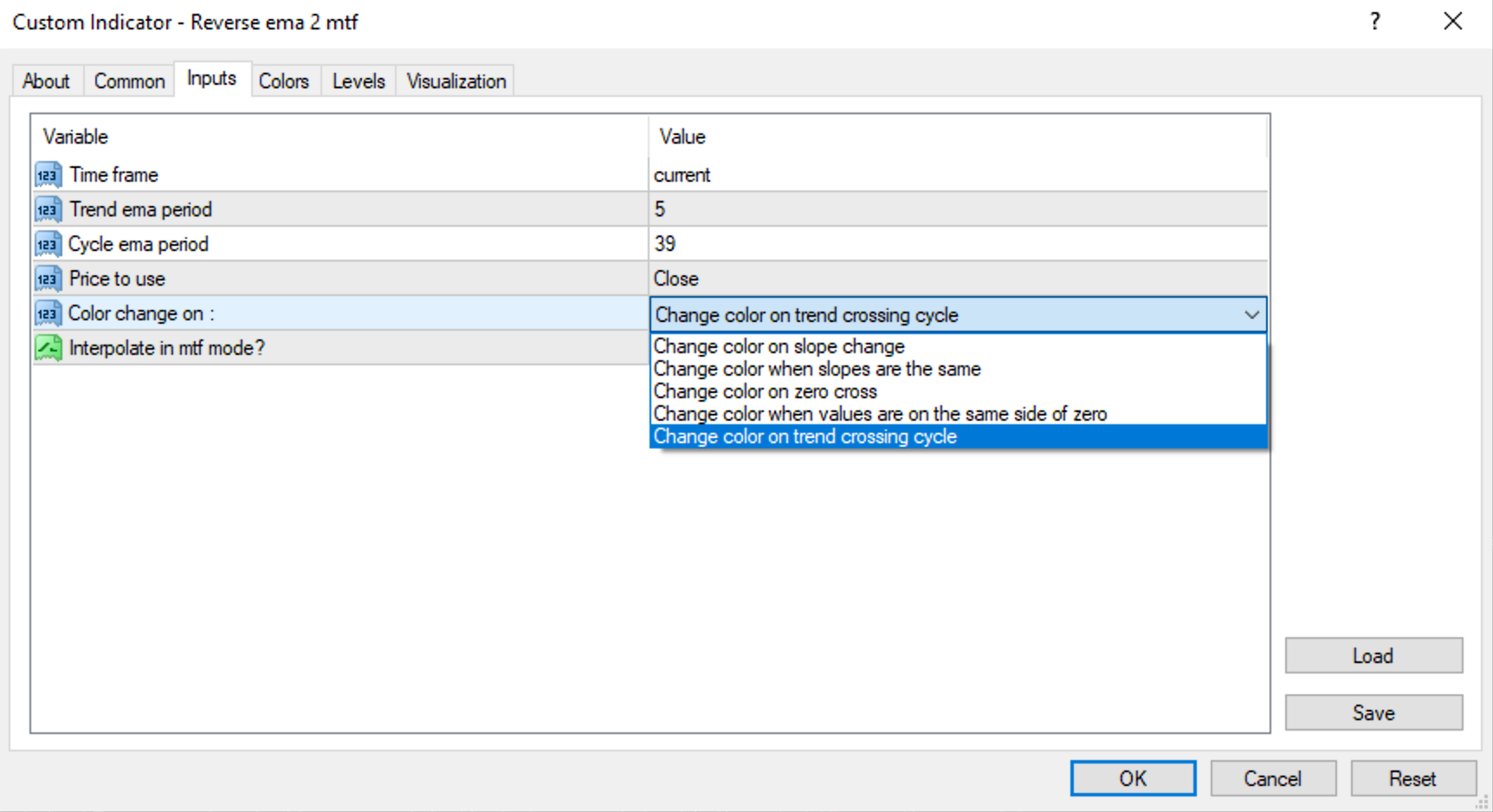Image resolution: width=1493 pixels, height=812 pixels.
Task: Click the Price to use row icon
Action: coord(48,279)
